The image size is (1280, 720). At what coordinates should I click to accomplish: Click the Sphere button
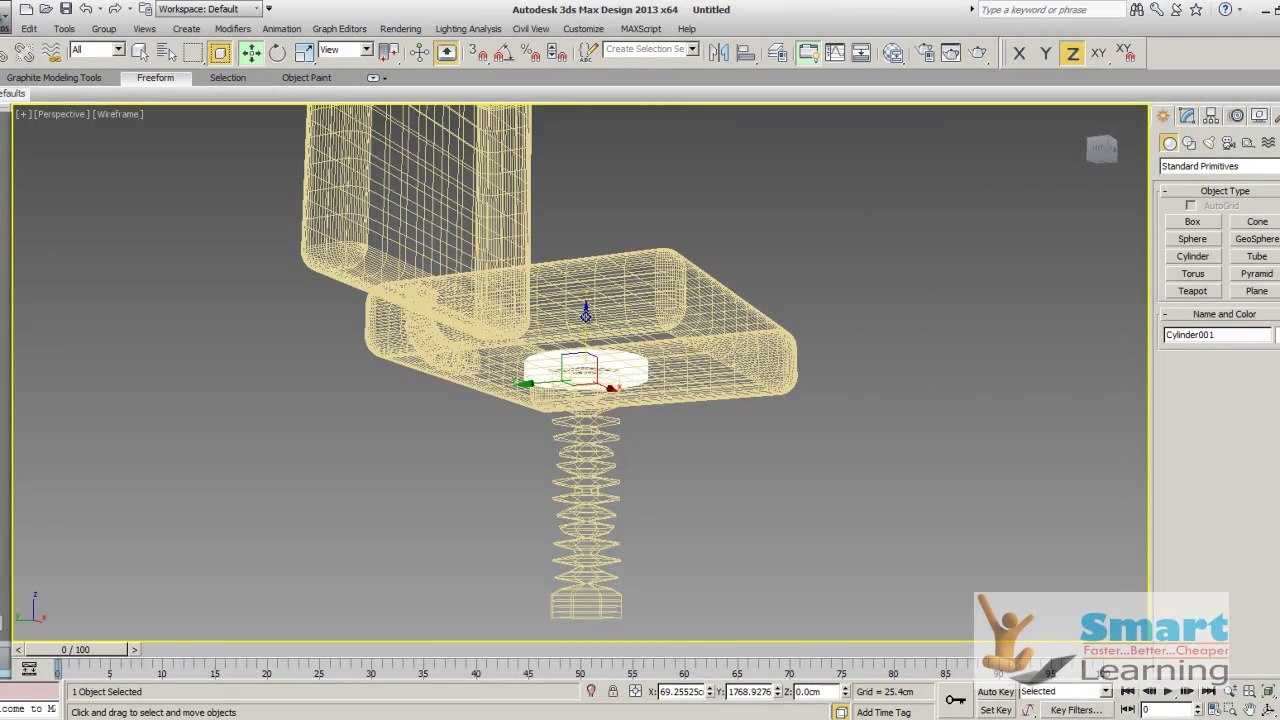tap(1192, 239)
